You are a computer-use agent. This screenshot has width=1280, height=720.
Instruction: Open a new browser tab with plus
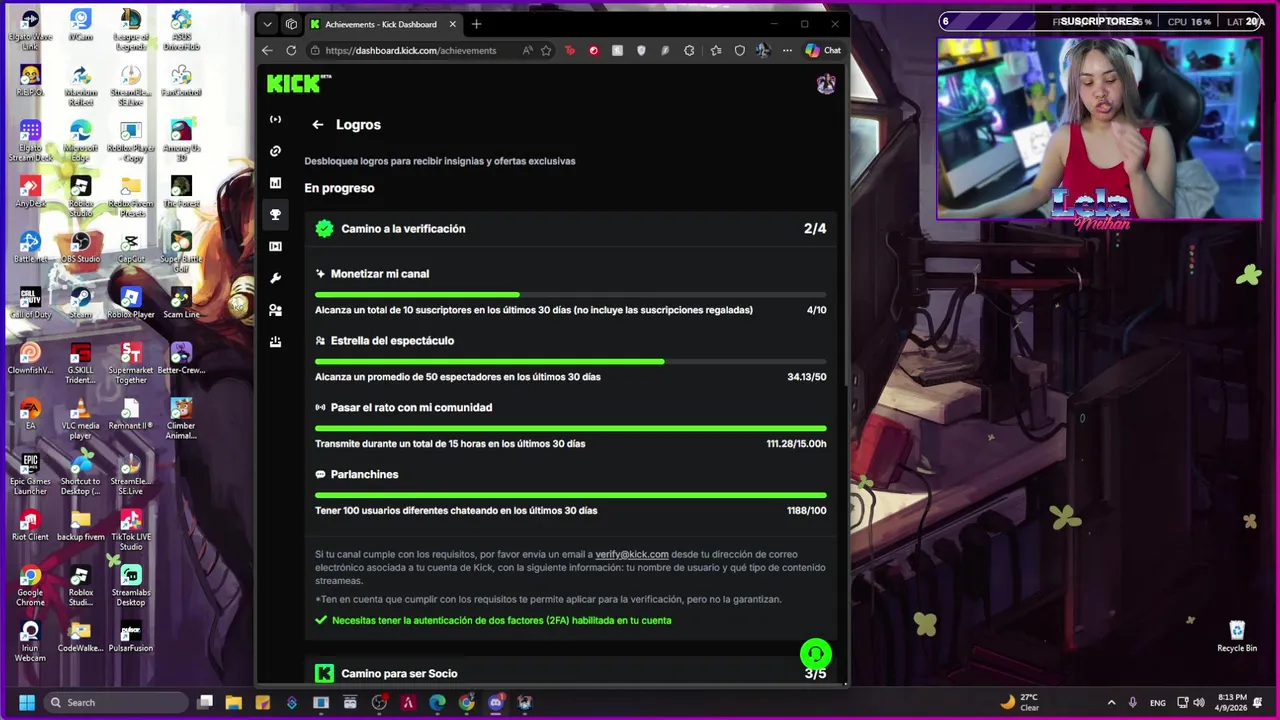476,24
